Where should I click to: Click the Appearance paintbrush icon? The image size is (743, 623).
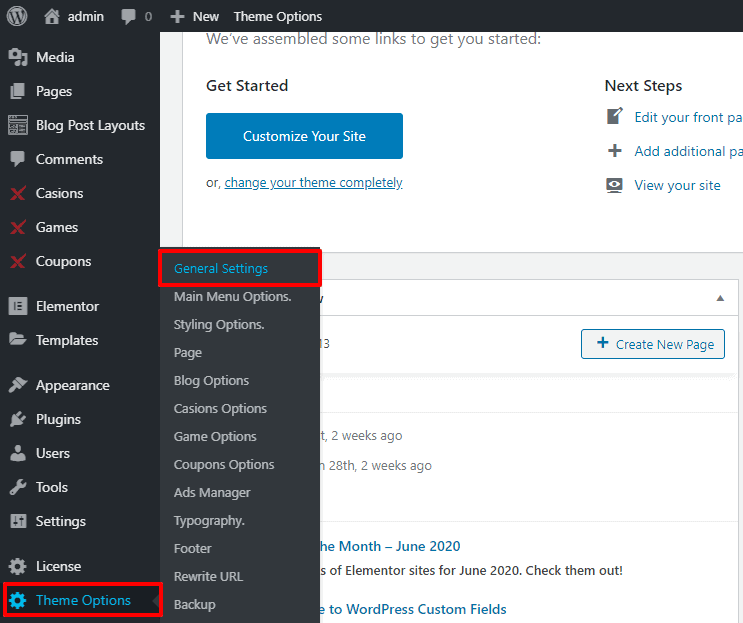click(18, 385)
